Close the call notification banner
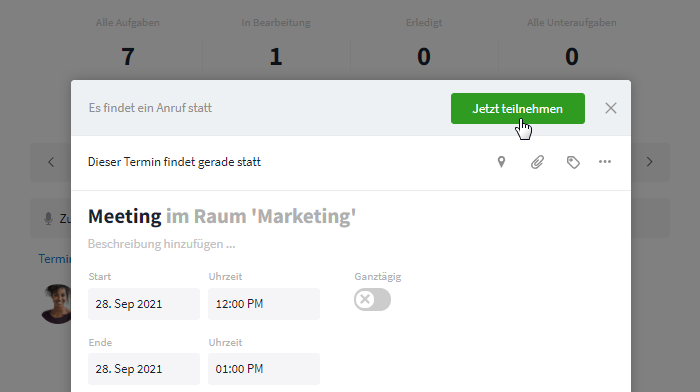Viewport: 700px width, 392px height. (x=611, y=108)
